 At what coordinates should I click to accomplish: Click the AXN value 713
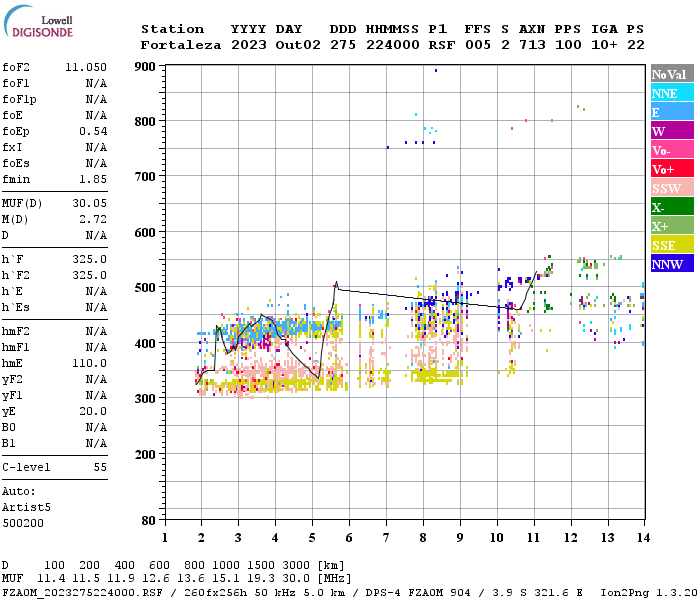[532, 45]
